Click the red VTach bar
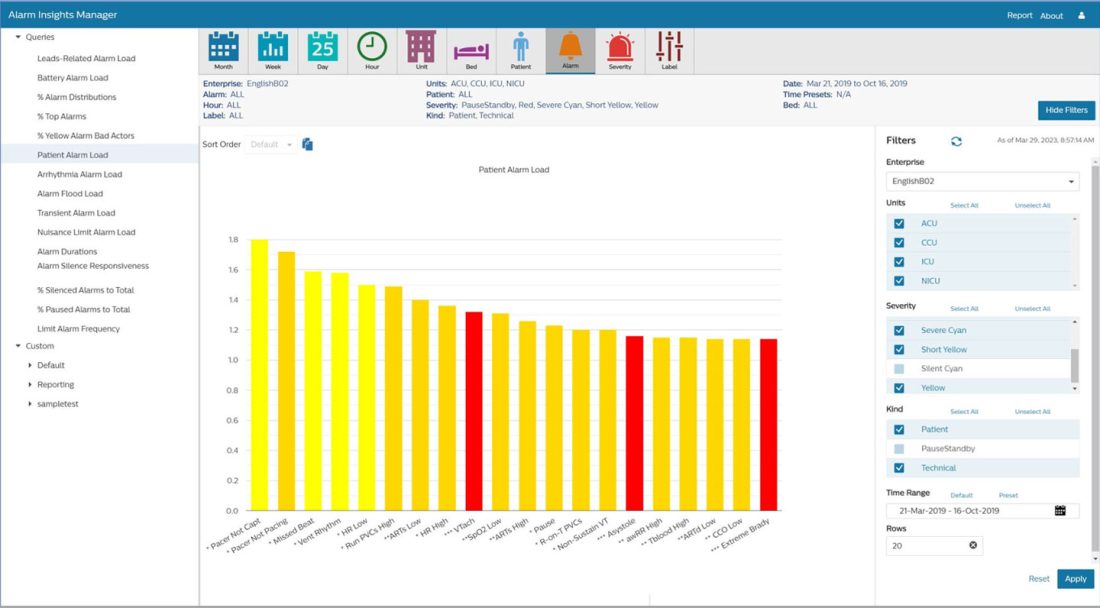1100x608 pixels. pyautogui.click(x=474, y=410)
